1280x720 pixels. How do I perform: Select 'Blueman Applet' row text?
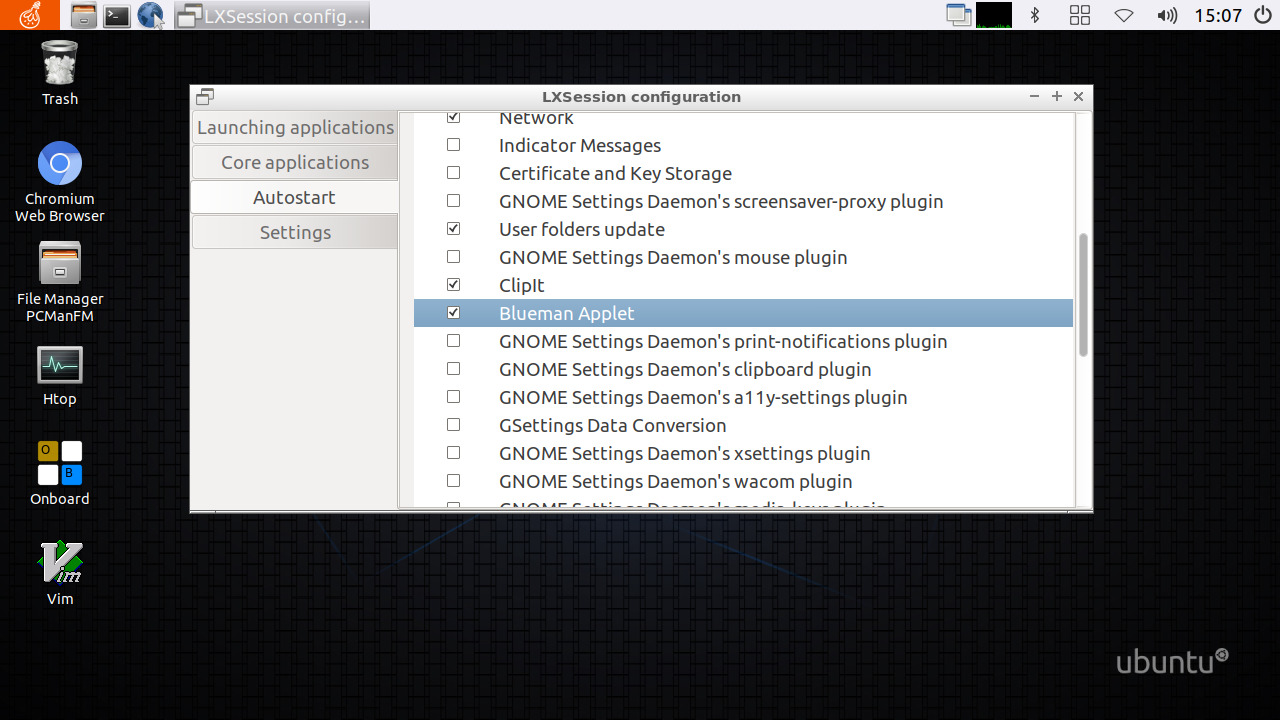click(567, 314)
